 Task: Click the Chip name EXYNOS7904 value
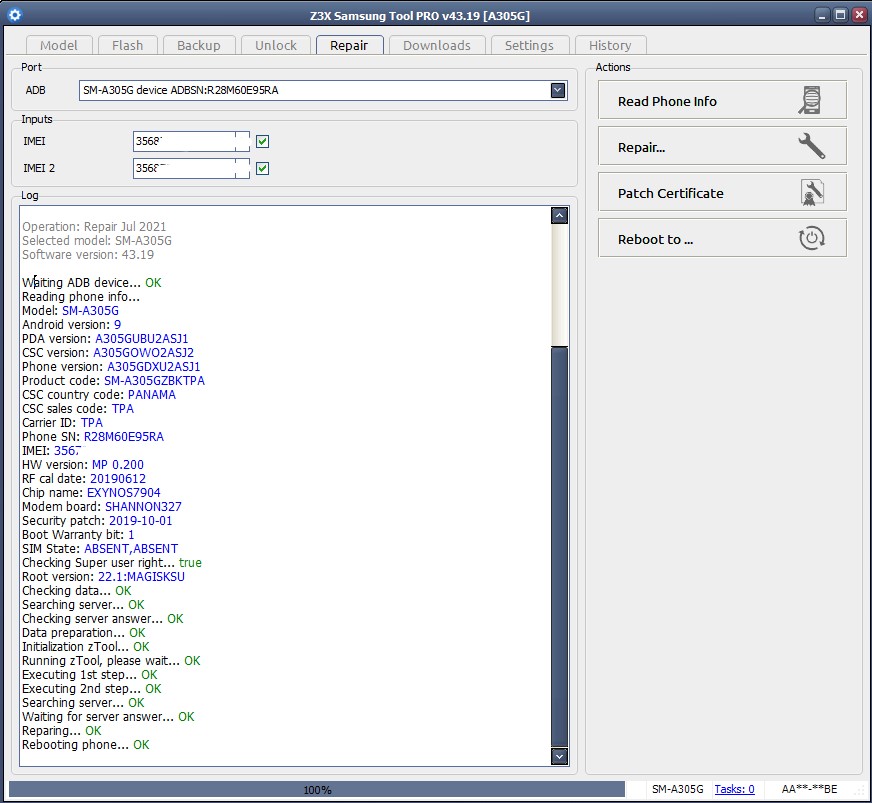124,493
